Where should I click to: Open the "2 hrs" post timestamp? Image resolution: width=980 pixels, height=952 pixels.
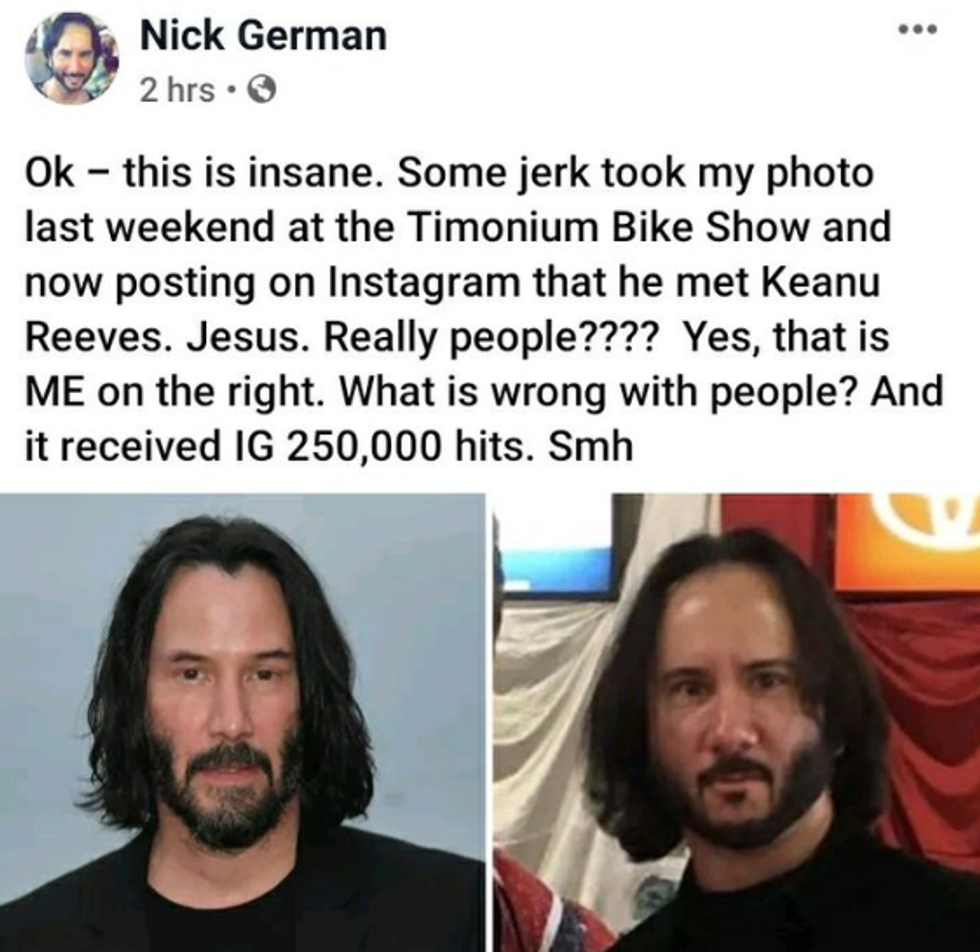[178, 91]
